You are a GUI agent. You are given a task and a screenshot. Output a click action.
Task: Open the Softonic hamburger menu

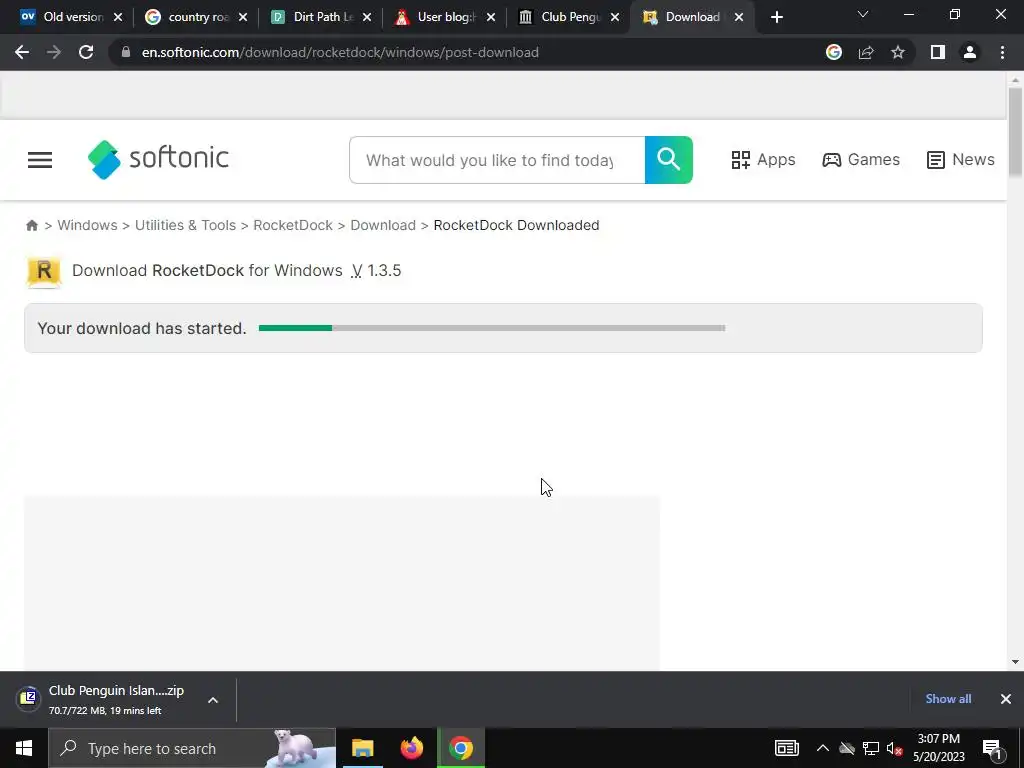point(40,160)
